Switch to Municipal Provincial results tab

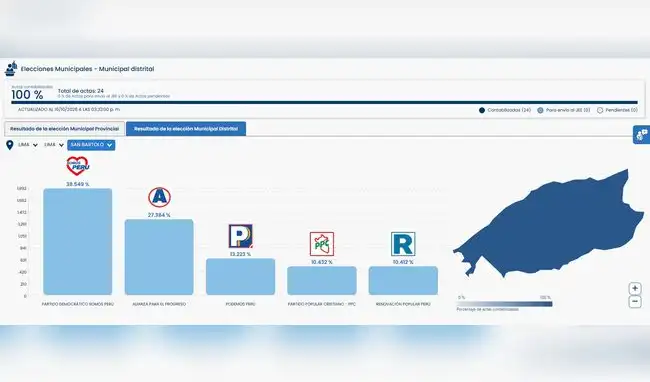tap(64, 129)
